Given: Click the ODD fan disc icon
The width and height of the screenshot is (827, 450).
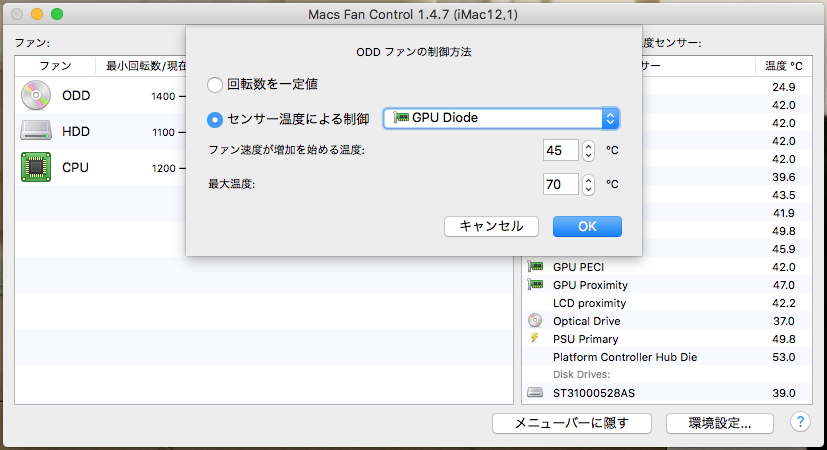Looking at the screenshot, I should [36, 95].
